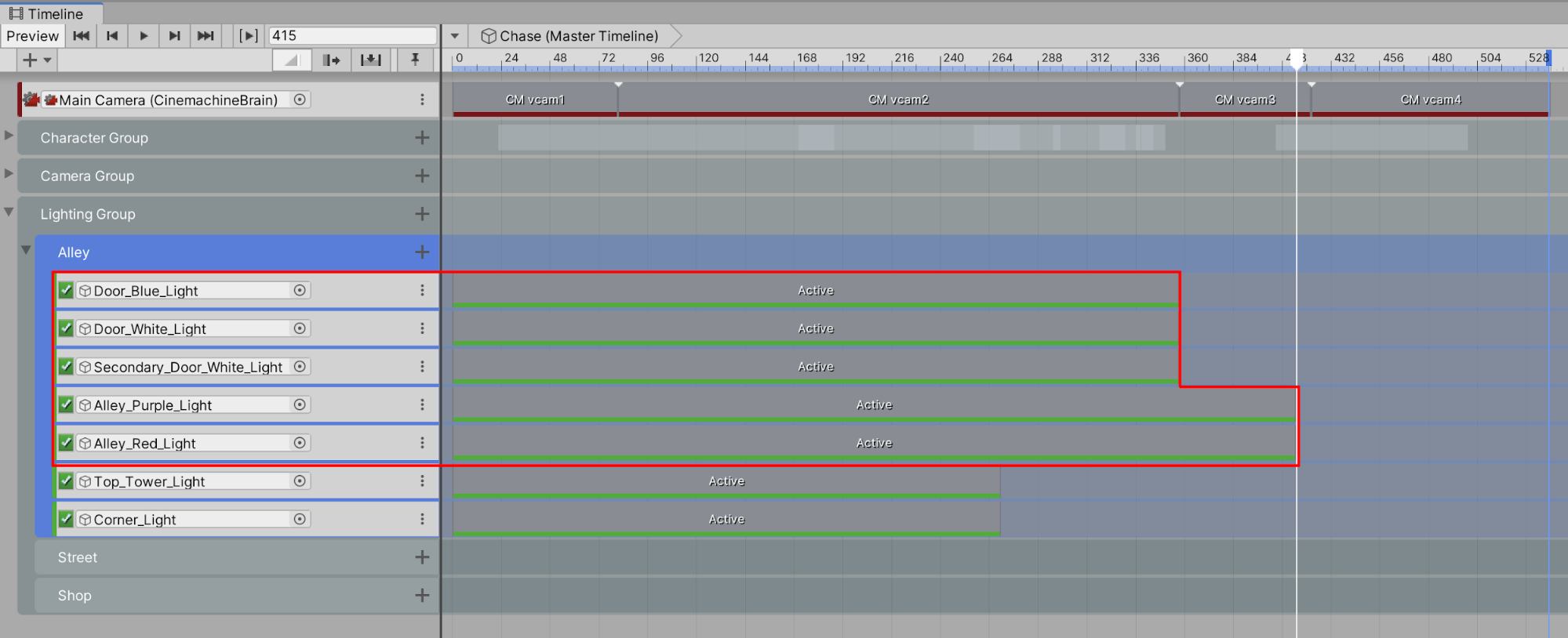This screenshot has height=638, width=1568.
Task: Select the Ripple edit mode icon
Action: (331, 60)
